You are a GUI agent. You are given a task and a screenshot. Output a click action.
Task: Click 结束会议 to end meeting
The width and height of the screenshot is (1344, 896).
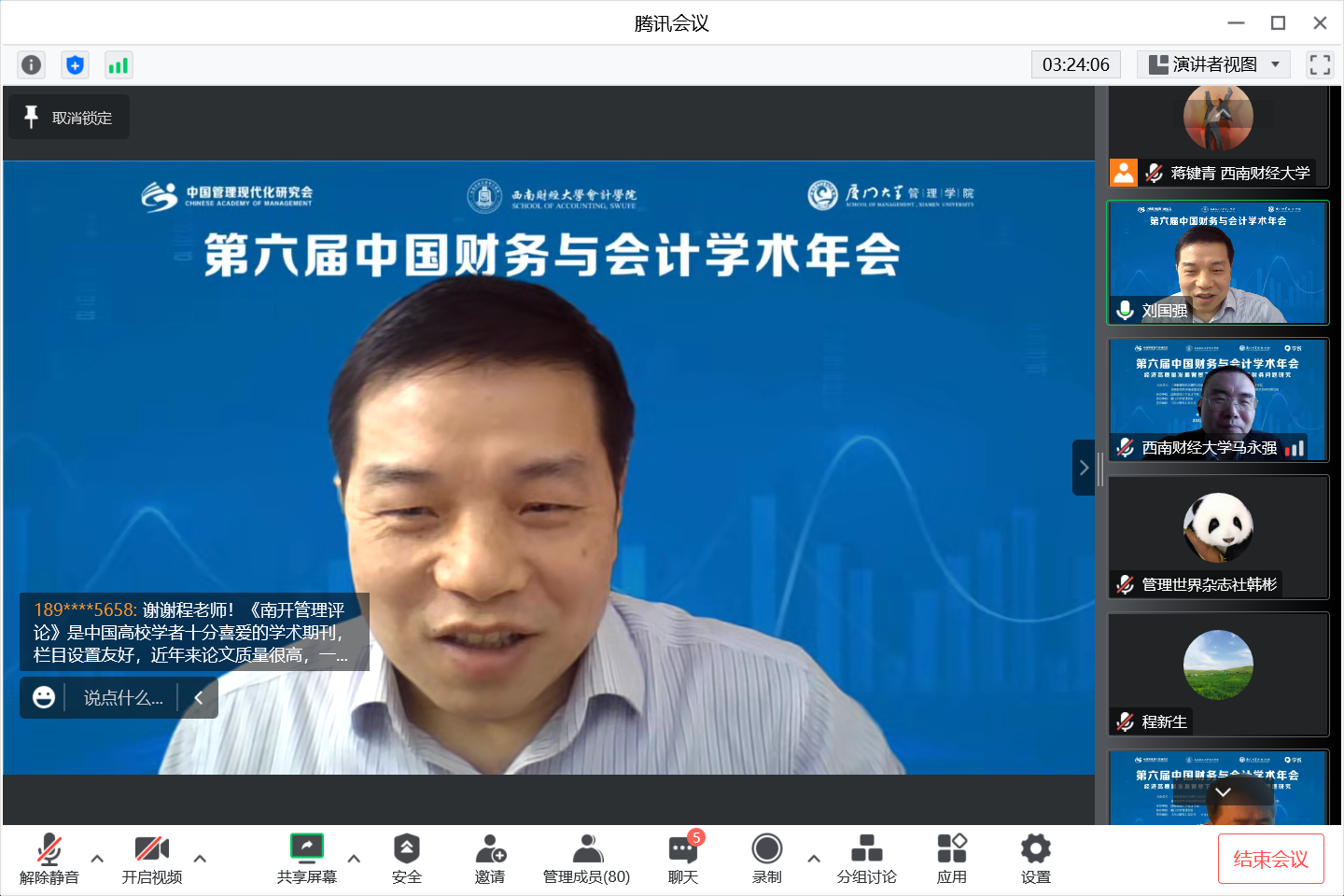pos(1270,859)
